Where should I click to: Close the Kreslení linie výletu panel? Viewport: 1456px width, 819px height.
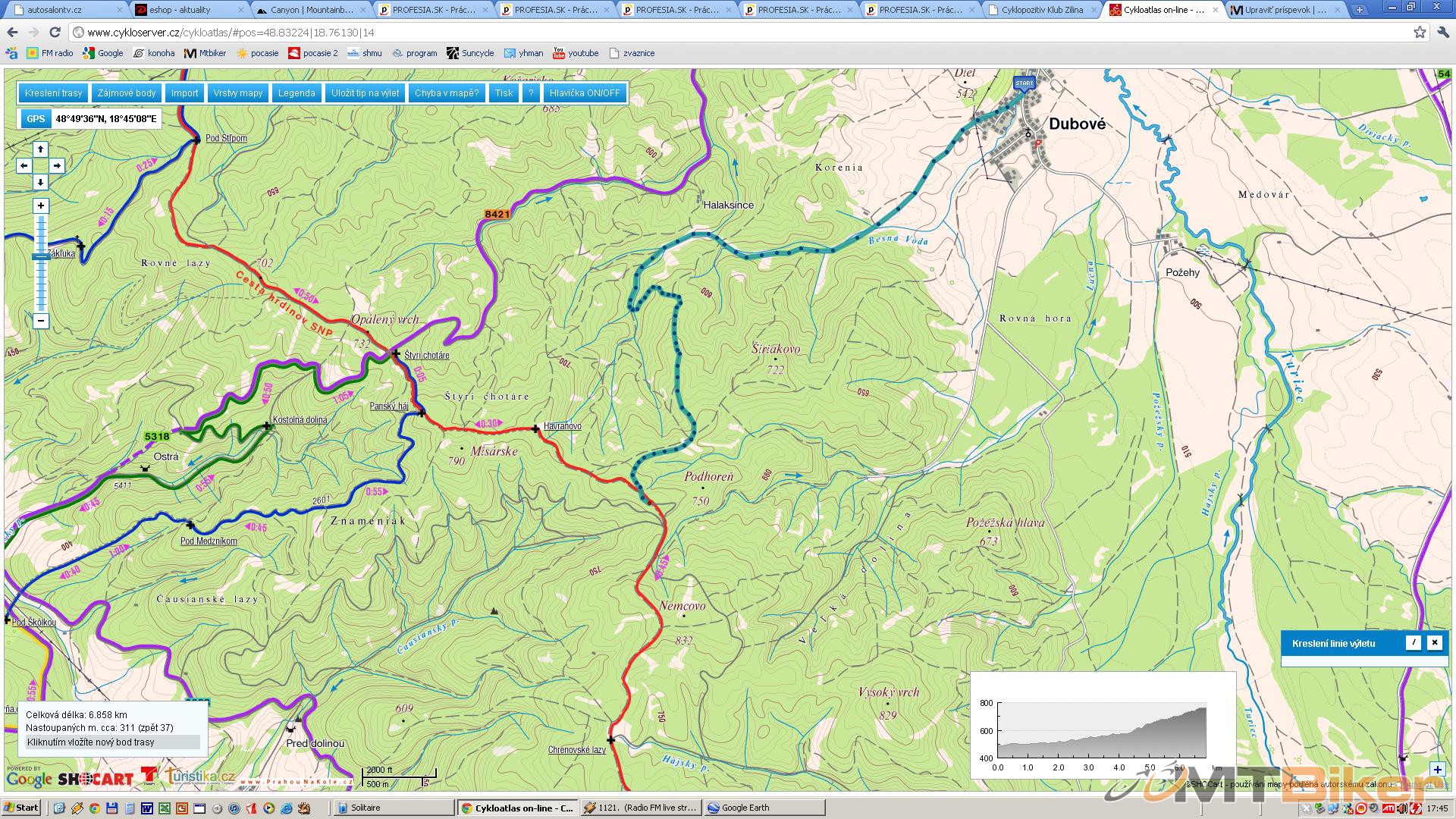pos(1434,642)
